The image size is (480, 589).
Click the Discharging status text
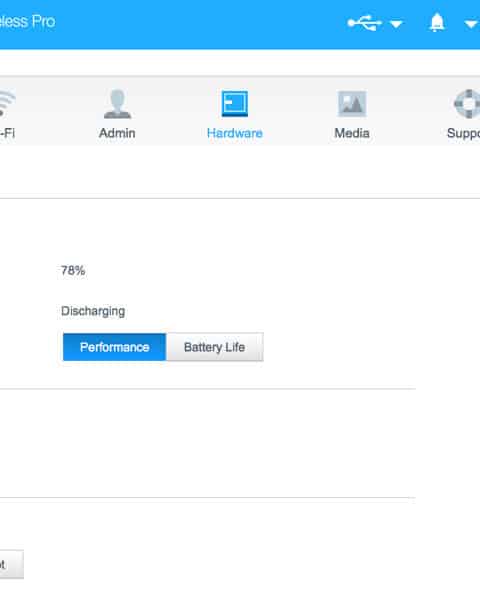pyautogui.click(x=93, y=311)
